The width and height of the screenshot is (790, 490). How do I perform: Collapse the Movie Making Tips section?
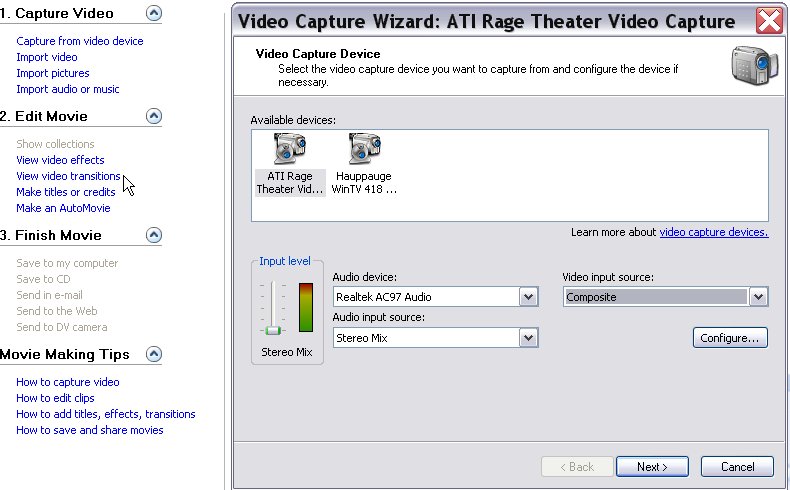[154, 354]
